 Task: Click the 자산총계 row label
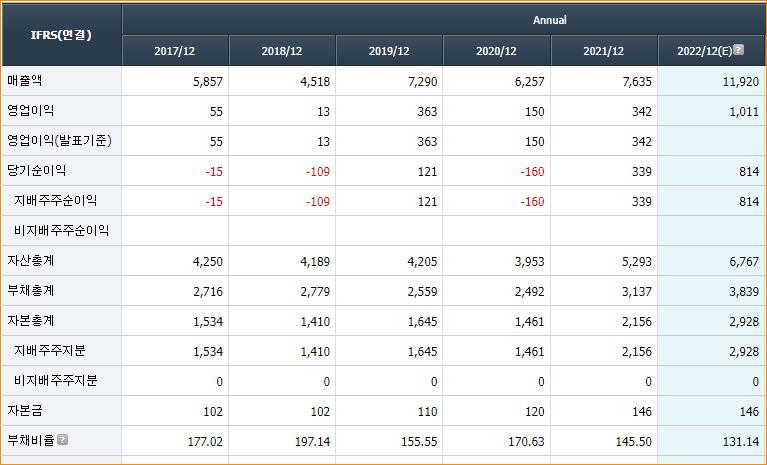coord(30,260)
